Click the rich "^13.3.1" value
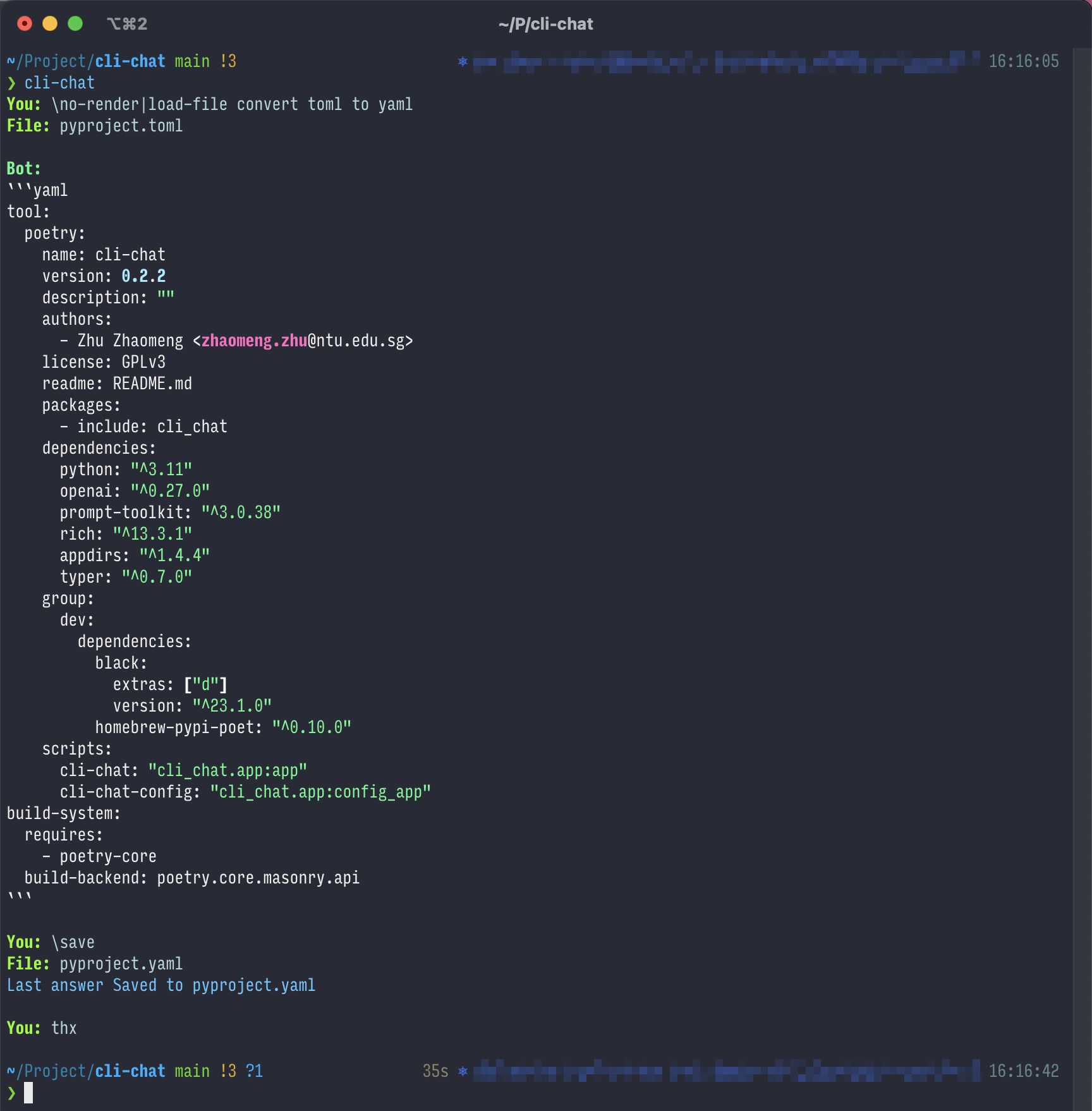 click(x=152, y=534)
